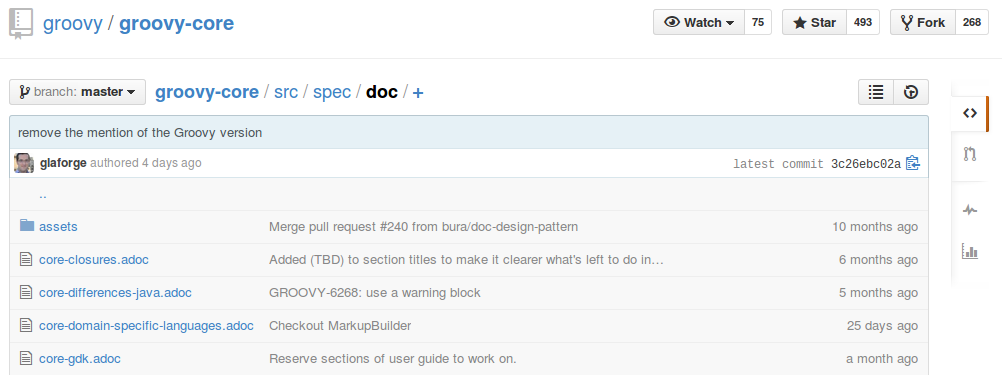This screenshot has height=375, width=1002.
Task: Open the groovy-core repository title link
Action: tap(176, 24)
